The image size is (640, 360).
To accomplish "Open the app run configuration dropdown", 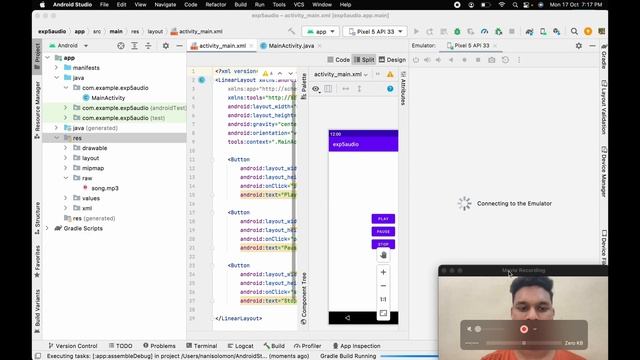I will coord(321,31).
